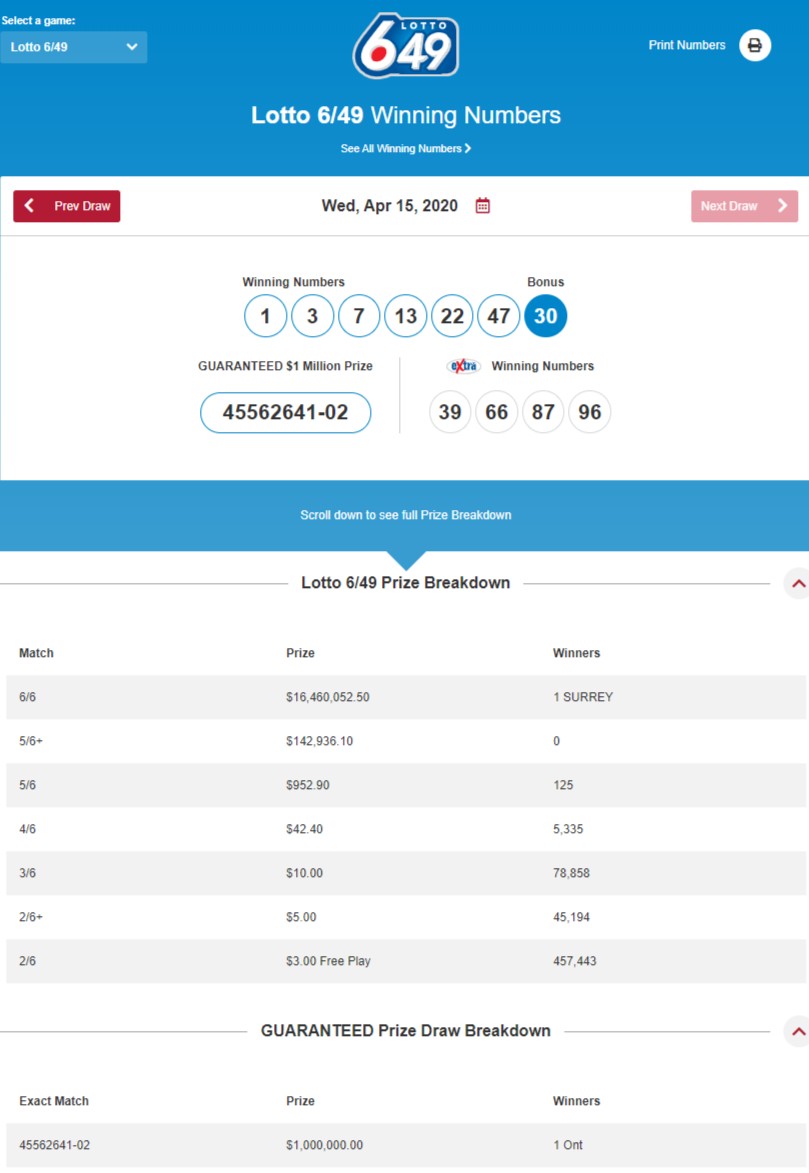Open the calendar date picker icon
The height and width of the screenshot is (1173, 809).
pos(483,206)
